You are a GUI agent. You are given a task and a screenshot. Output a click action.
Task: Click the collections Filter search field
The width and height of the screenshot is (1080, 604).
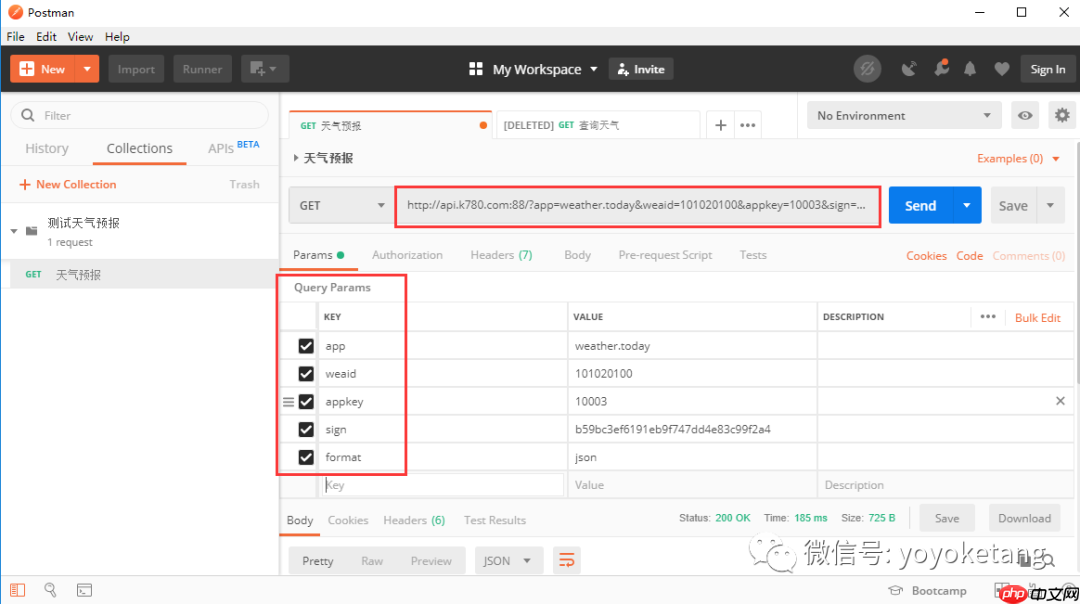coord(139,116)
